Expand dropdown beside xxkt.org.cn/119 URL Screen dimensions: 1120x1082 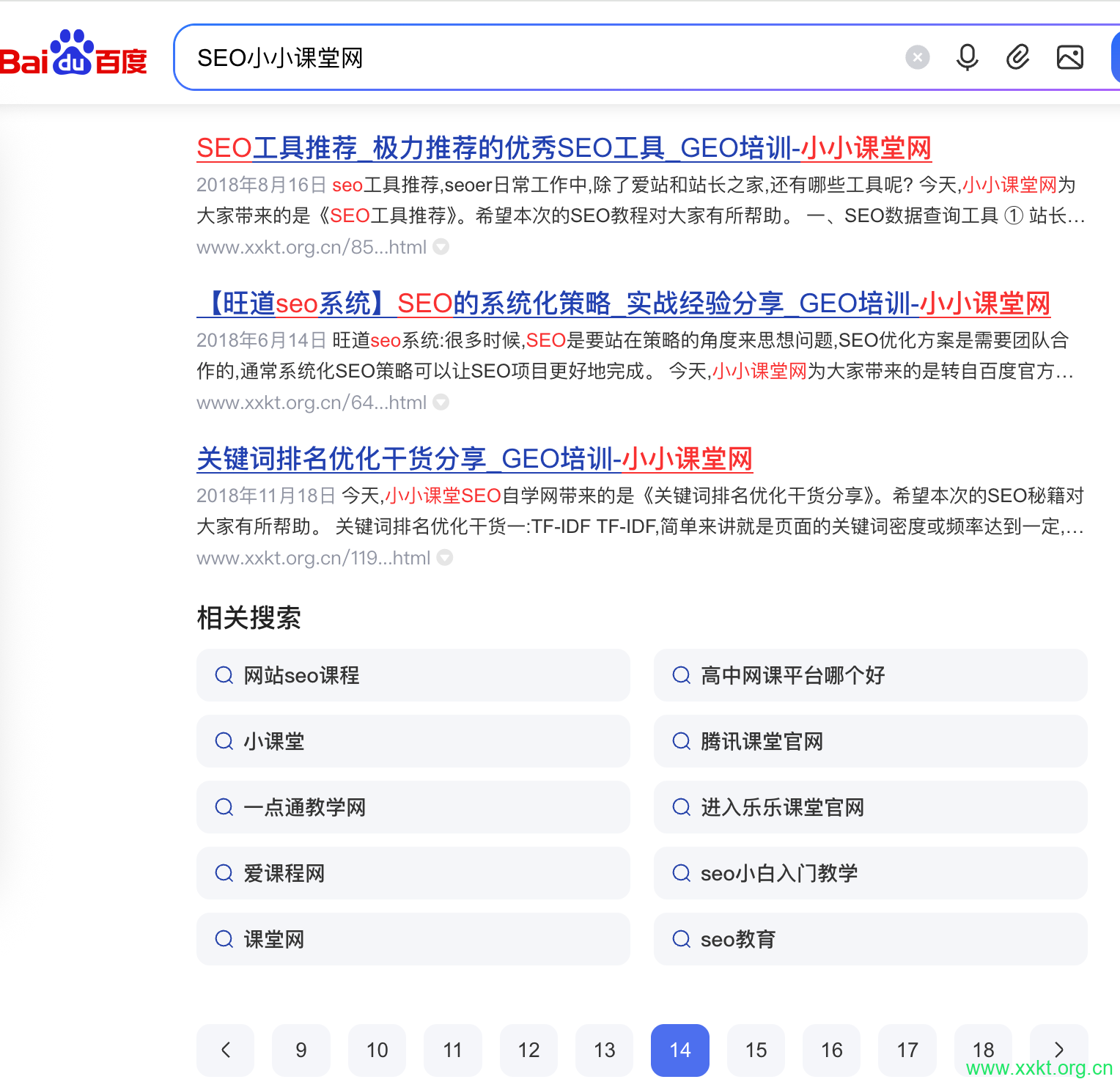point(445,558)
